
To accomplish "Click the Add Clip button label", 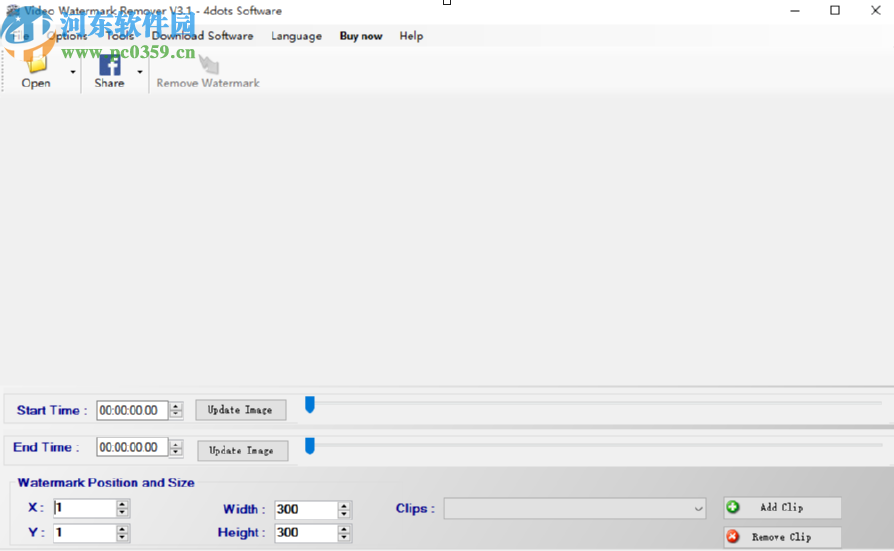I will [782, 507].
